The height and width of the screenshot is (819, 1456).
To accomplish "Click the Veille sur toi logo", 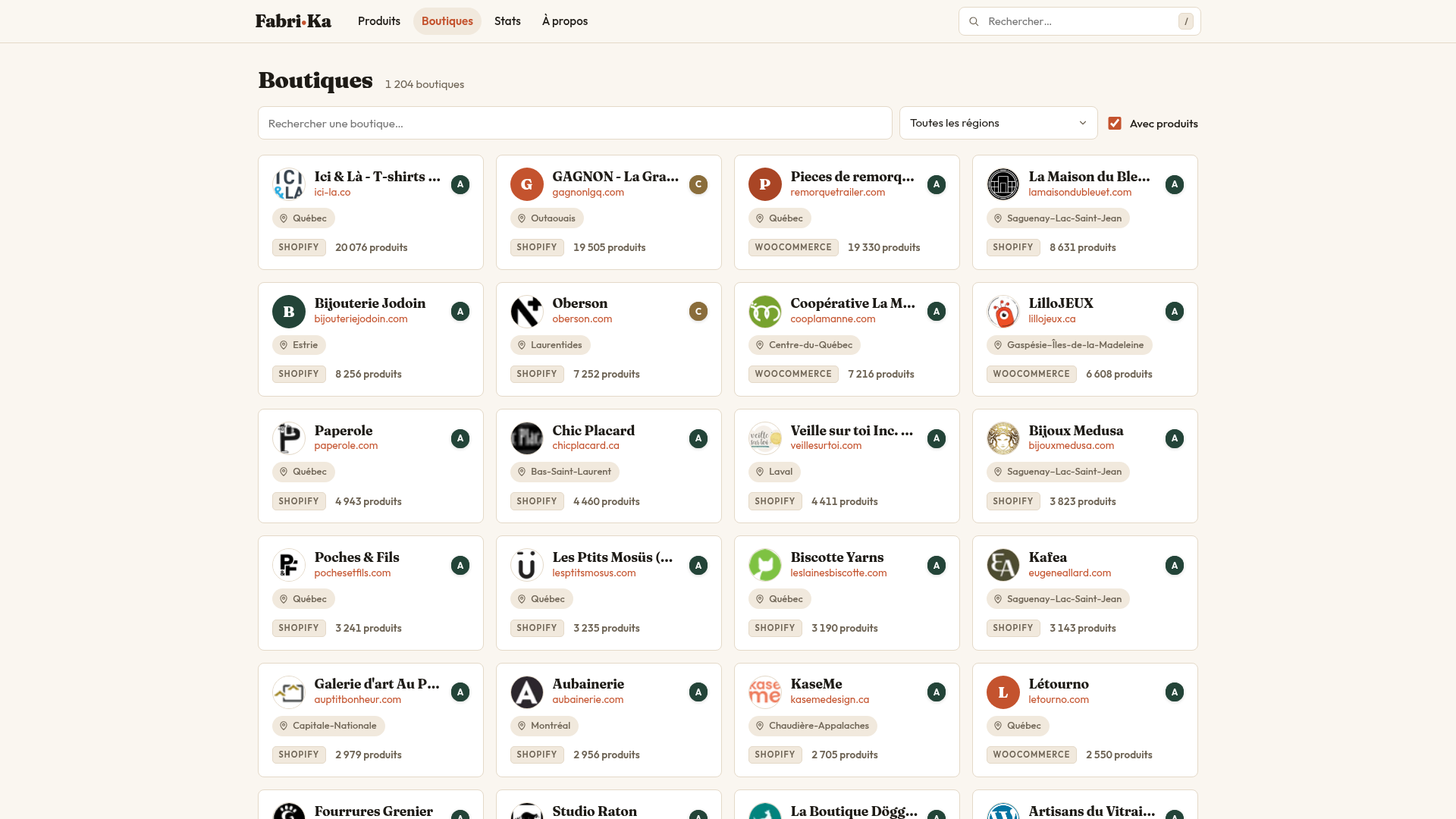I will 765,438.
